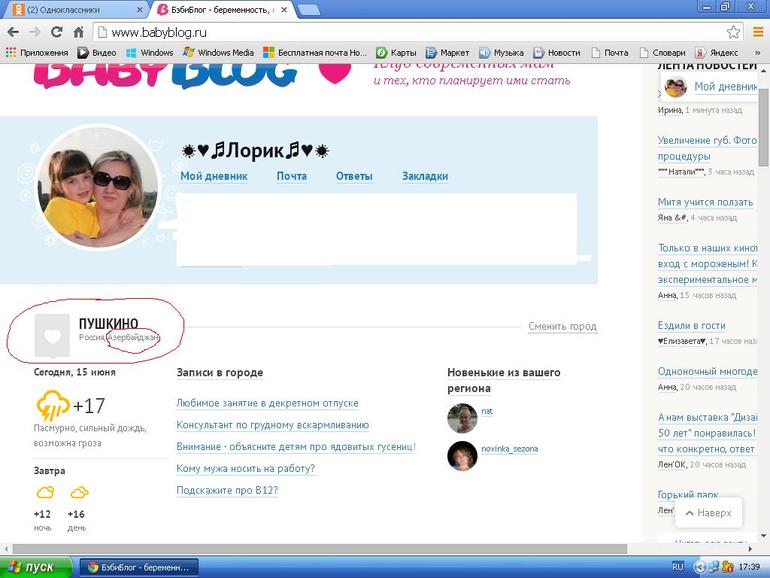
Task: Click the nat user avatar
Action: click(x=462, y=418)
